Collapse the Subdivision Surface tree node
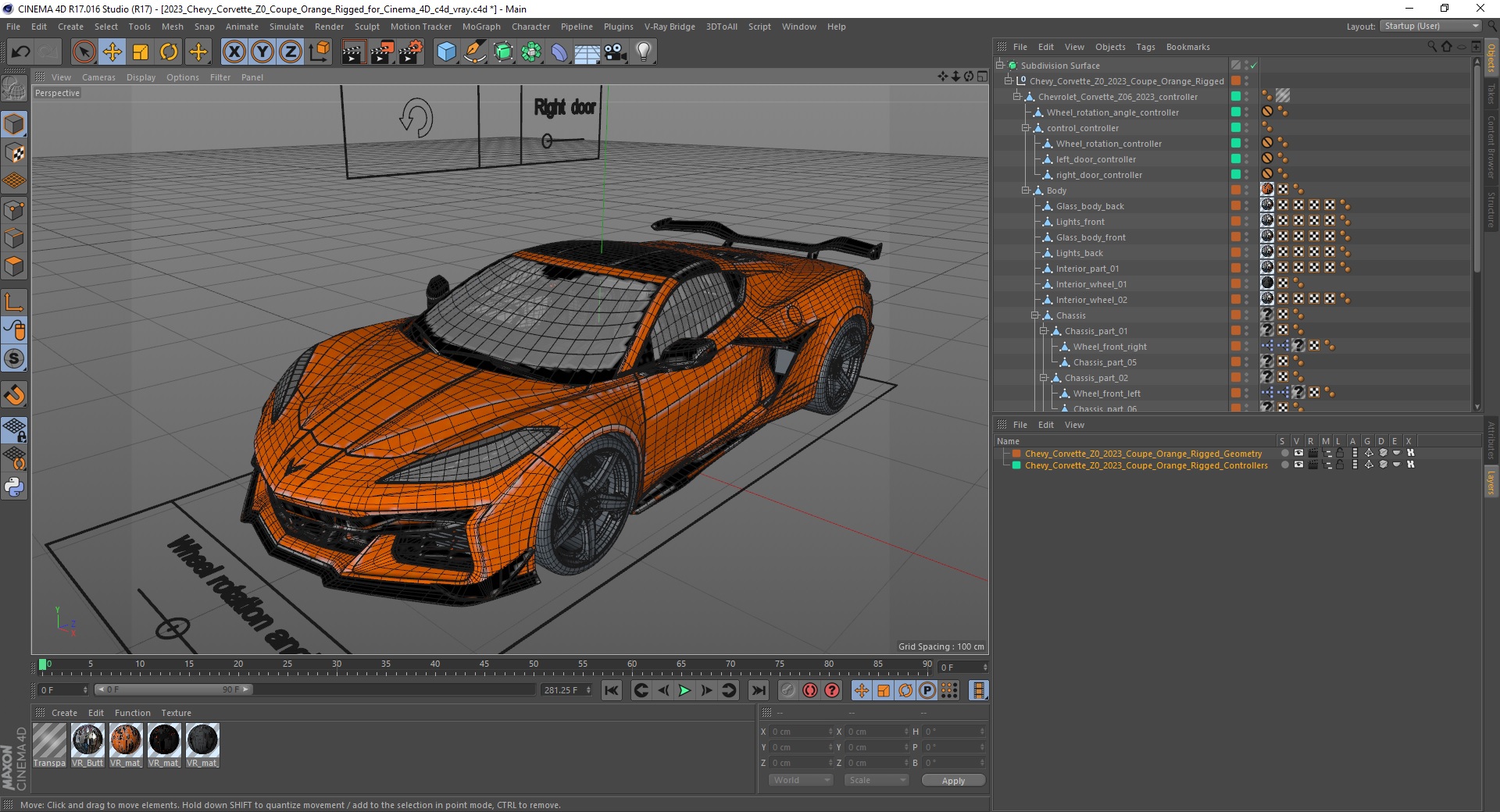The height and width of the screenshot is (812, 1500). coord(999,66)
